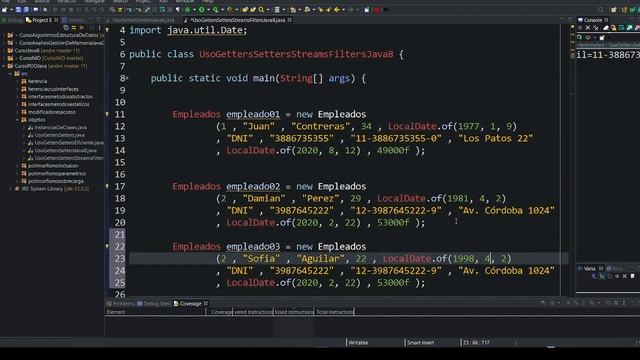Click Missed Instructions column header
This screenshot has width=640, height=360.
tap(294, 312)
